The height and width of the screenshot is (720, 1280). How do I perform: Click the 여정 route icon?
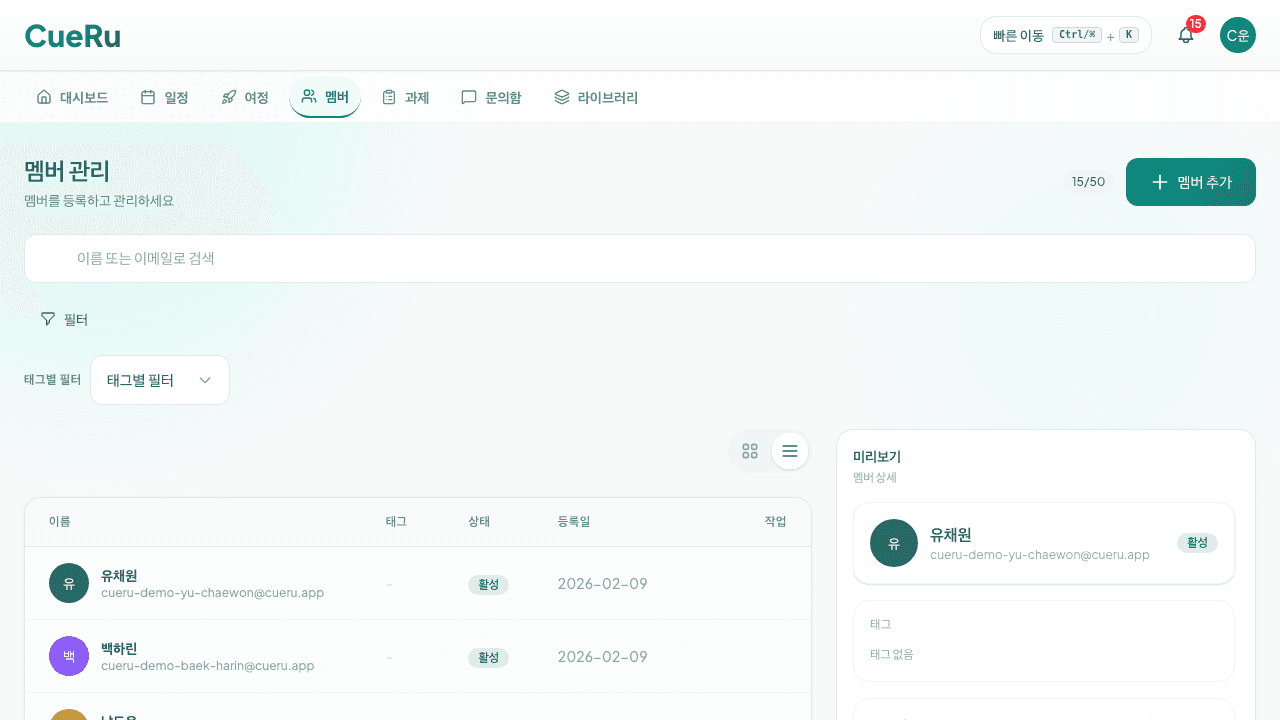(227, 96)
